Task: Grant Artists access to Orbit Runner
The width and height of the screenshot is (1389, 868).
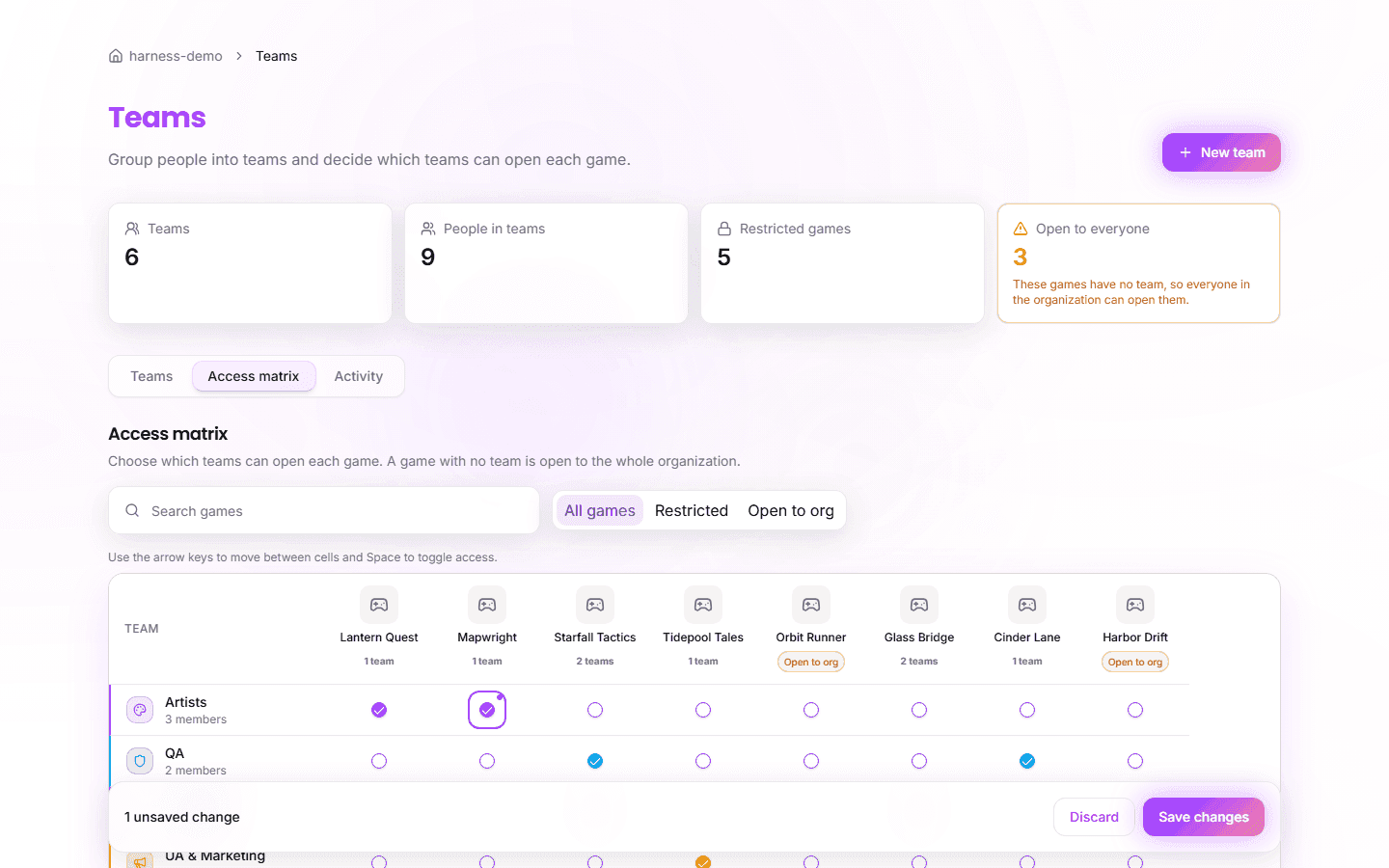Action: [811, 710]
